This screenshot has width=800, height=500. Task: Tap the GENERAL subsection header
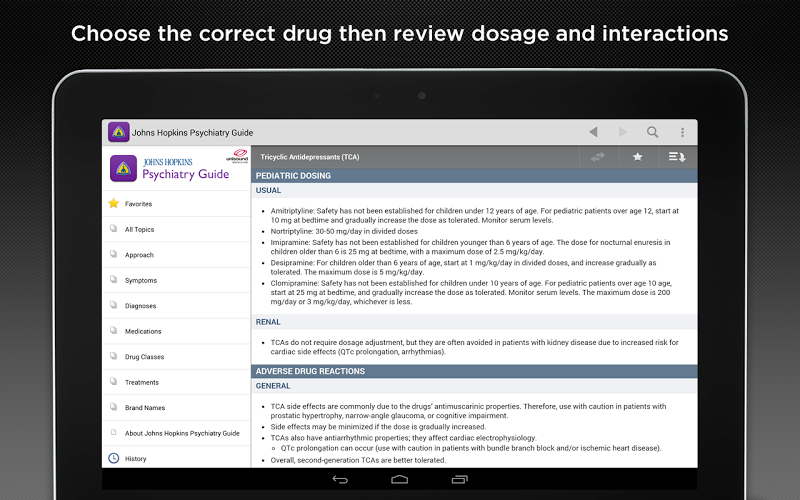474,386
